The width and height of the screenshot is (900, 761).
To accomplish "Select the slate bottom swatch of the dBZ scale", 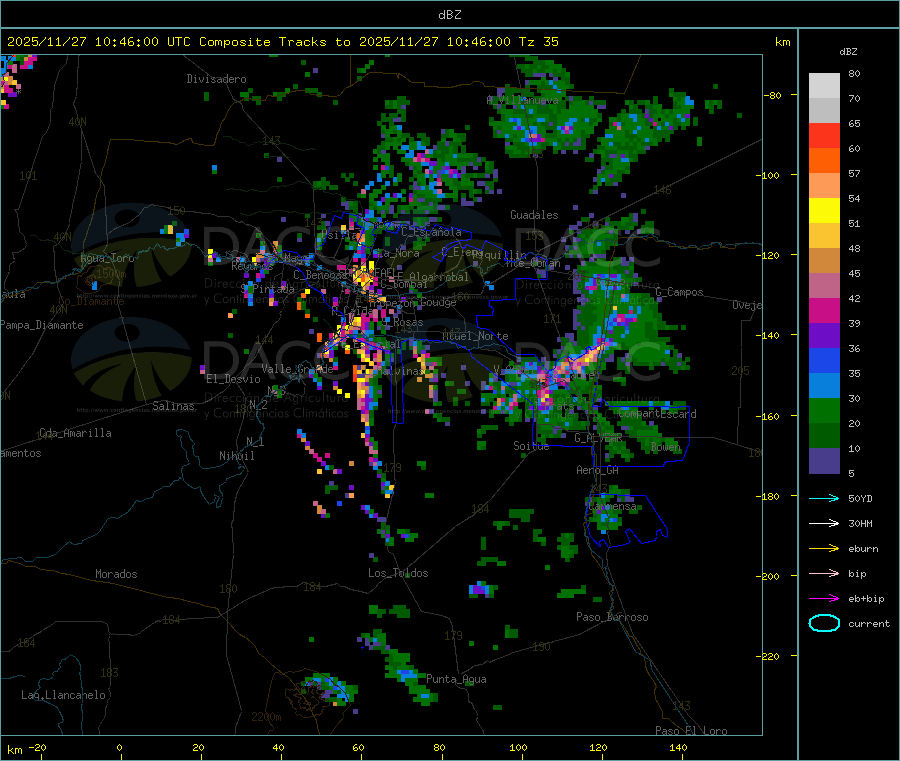I will (824, 461).
